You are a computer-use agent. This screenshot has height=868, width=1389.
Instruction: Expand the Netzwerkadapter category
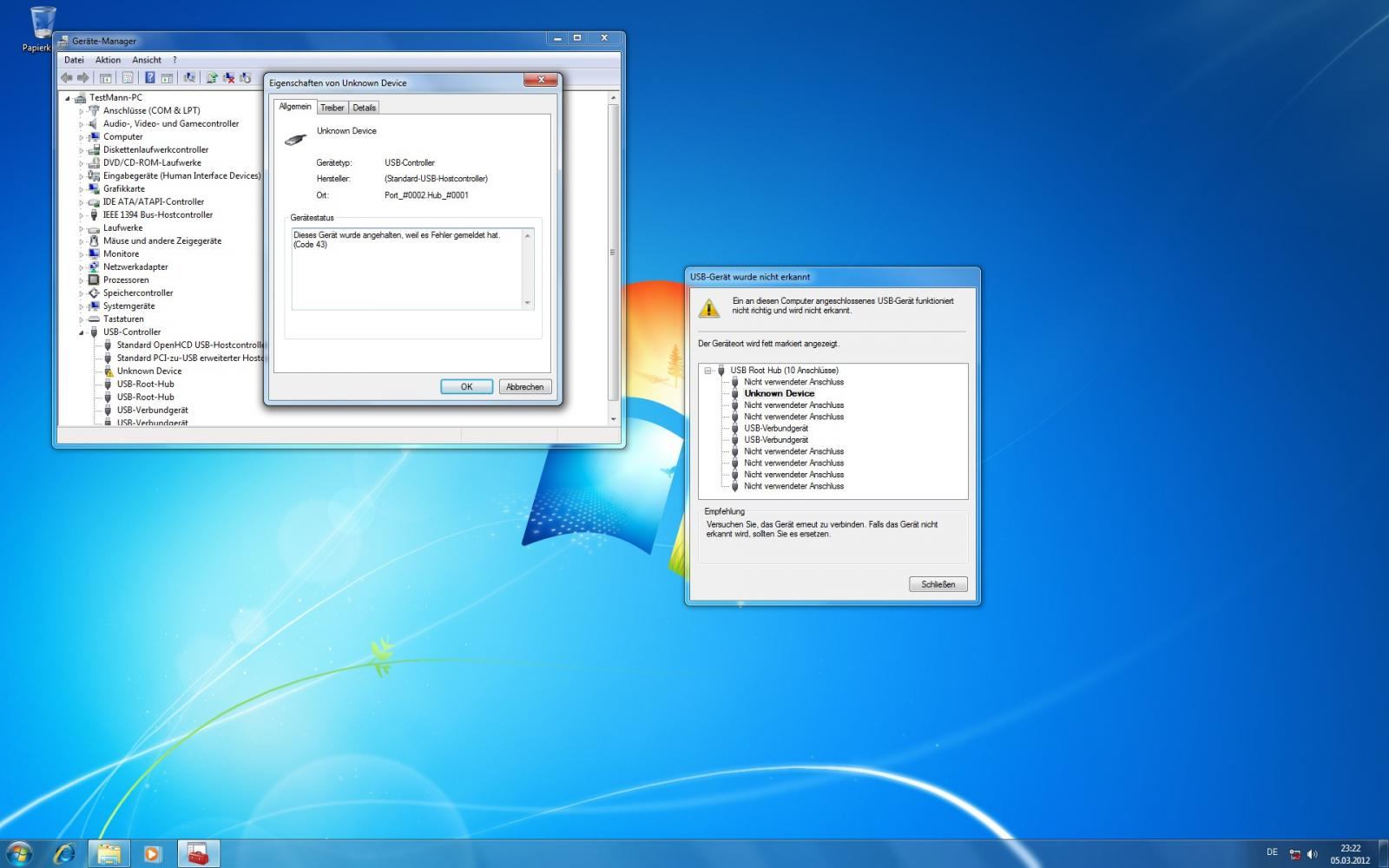point(82,267)
